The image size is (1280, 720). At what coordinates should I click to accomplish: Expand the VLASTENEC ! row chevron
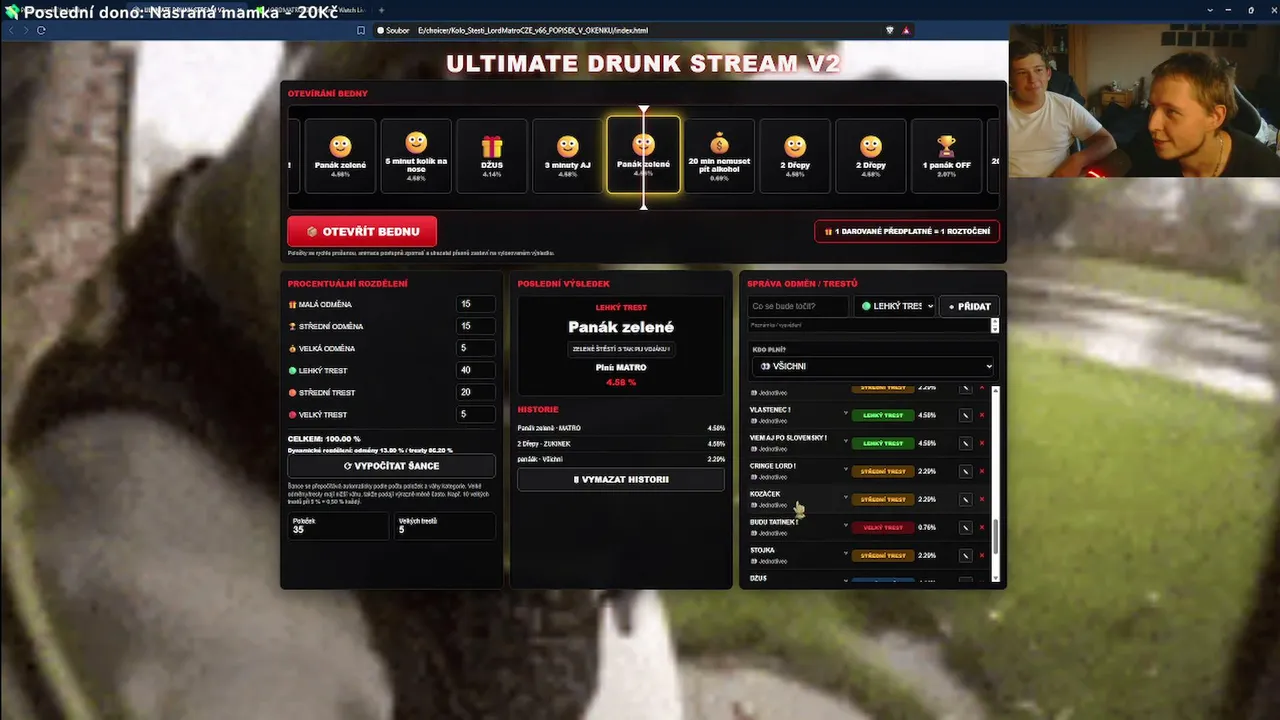coord(845,414)
